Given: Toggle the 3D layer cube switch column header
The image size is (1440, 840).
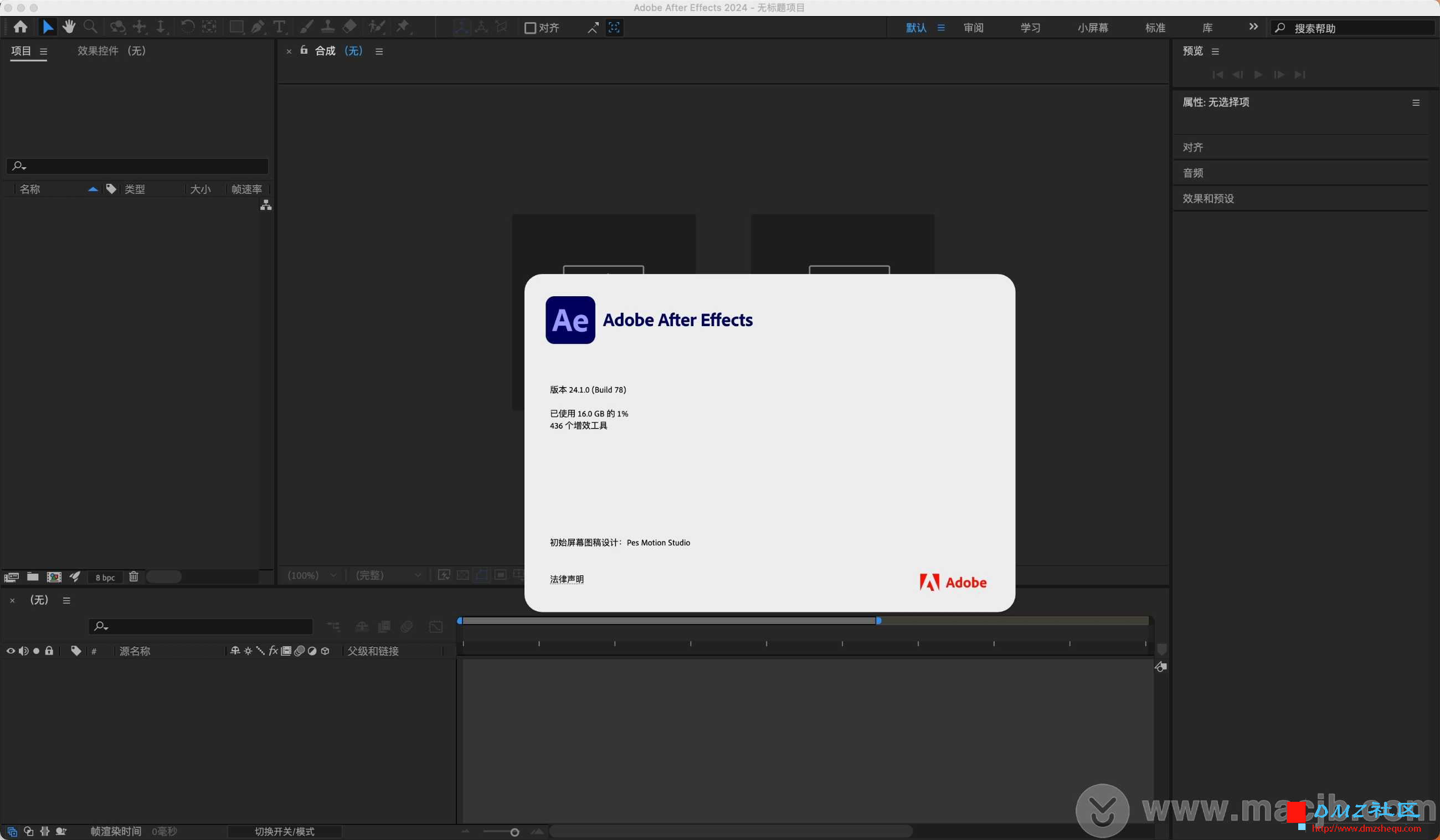Looking at the screenshot, I should (325, 651).
